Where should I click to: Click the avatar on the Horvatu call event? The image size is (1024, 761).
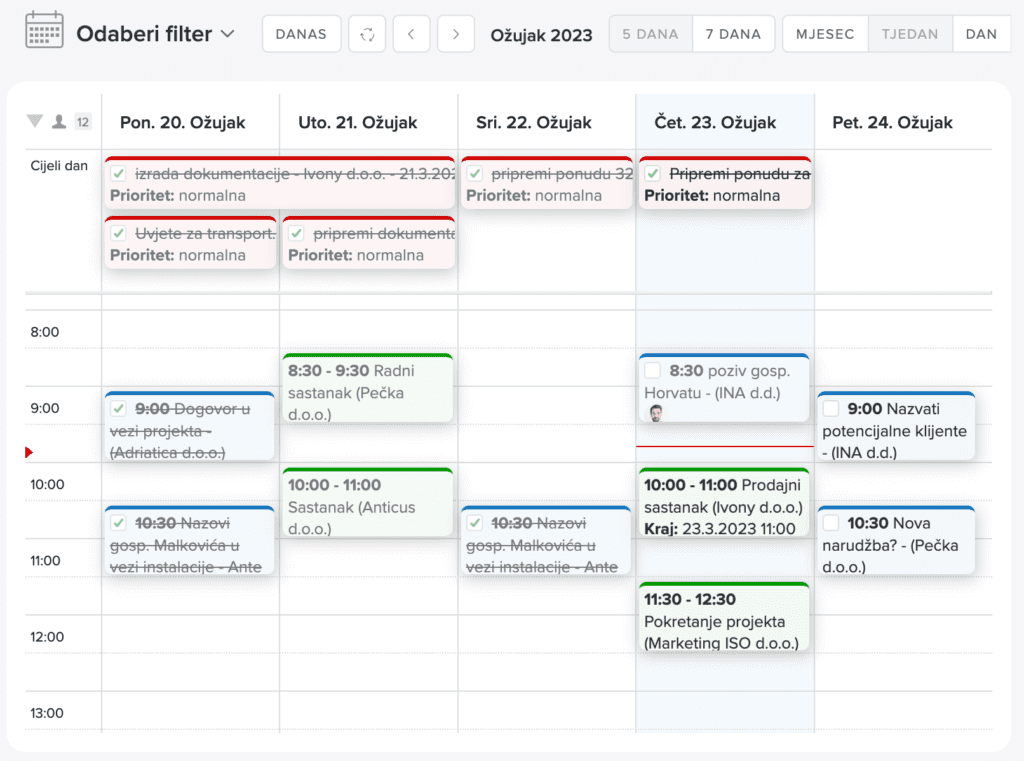[x=654, y=413]
